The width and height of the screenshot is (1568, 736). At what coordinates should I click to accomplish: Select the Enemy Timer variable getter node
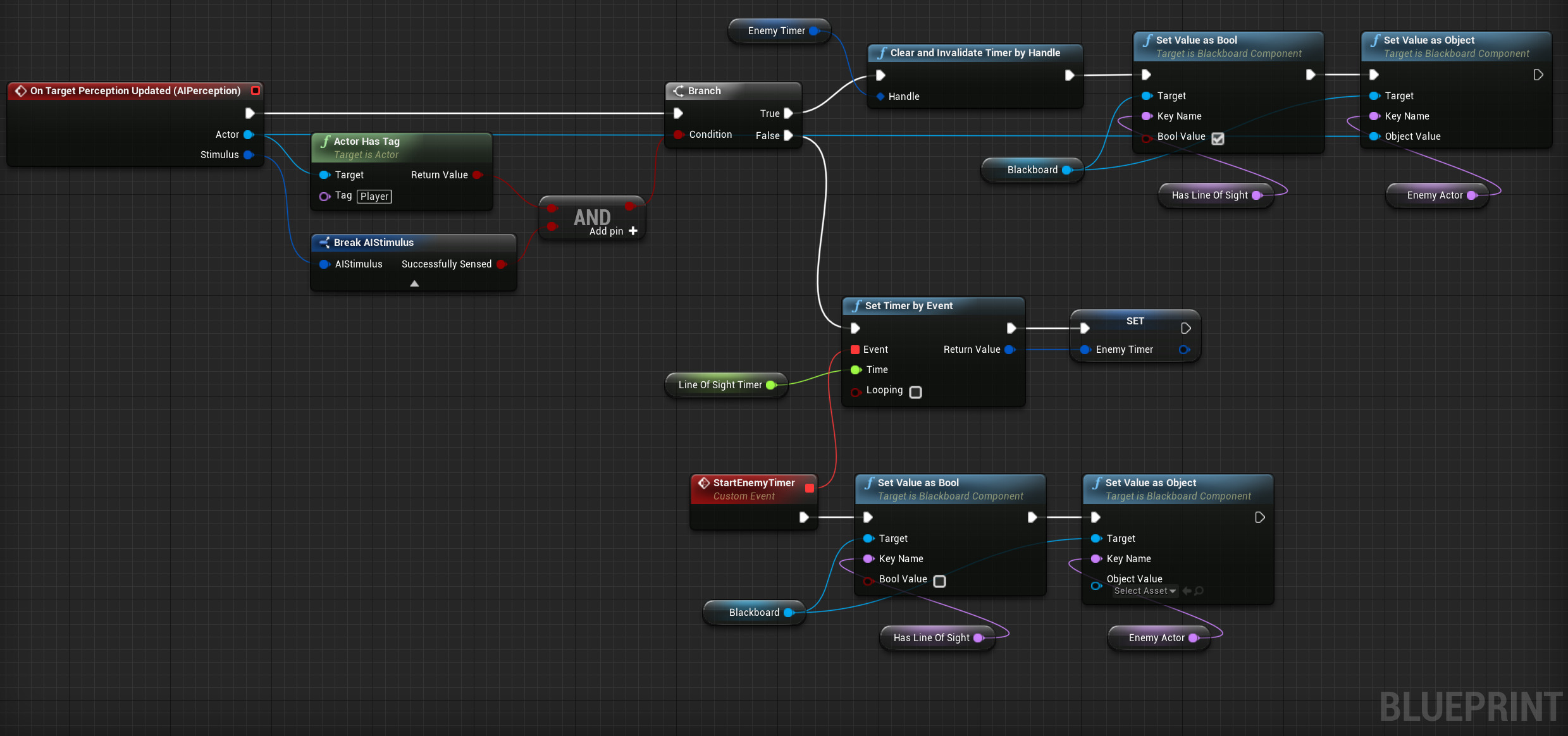[x=776, y=30]
